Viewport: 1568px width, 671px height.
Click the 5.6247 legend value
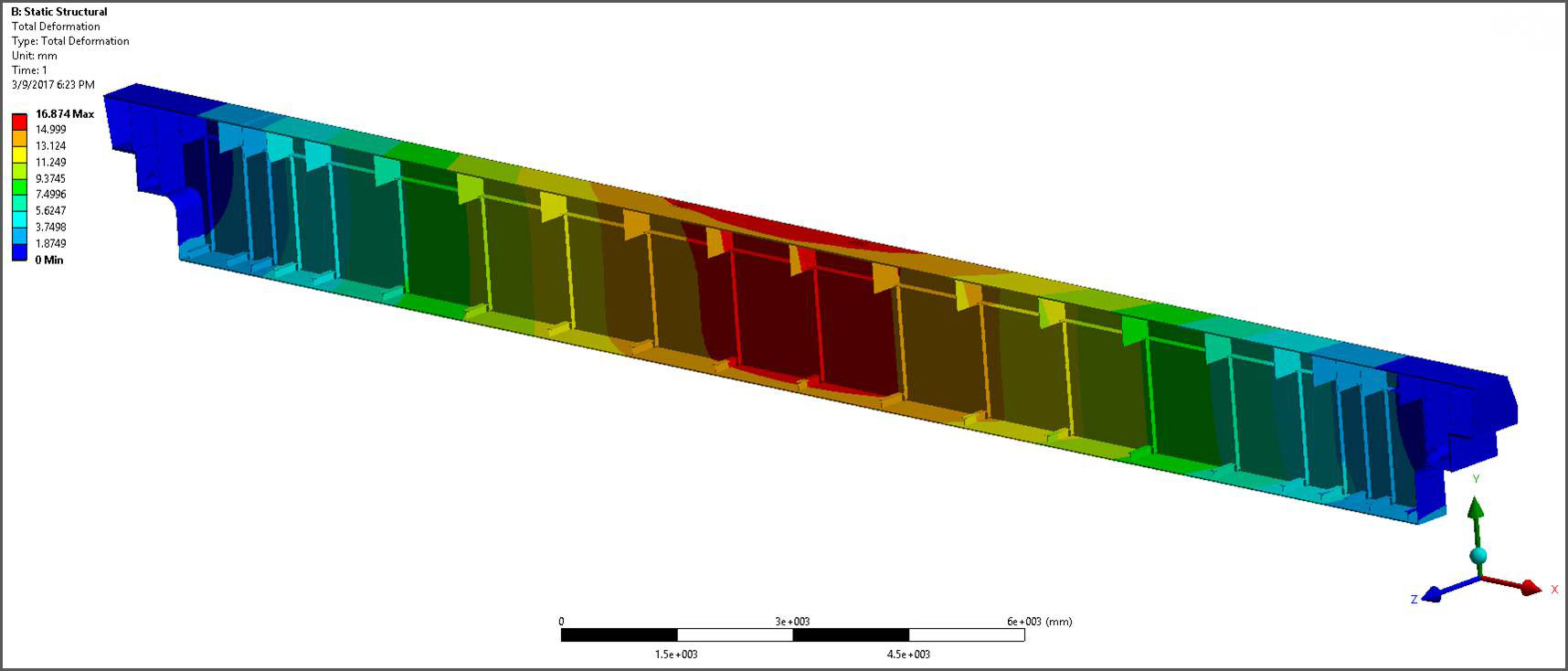50,211
